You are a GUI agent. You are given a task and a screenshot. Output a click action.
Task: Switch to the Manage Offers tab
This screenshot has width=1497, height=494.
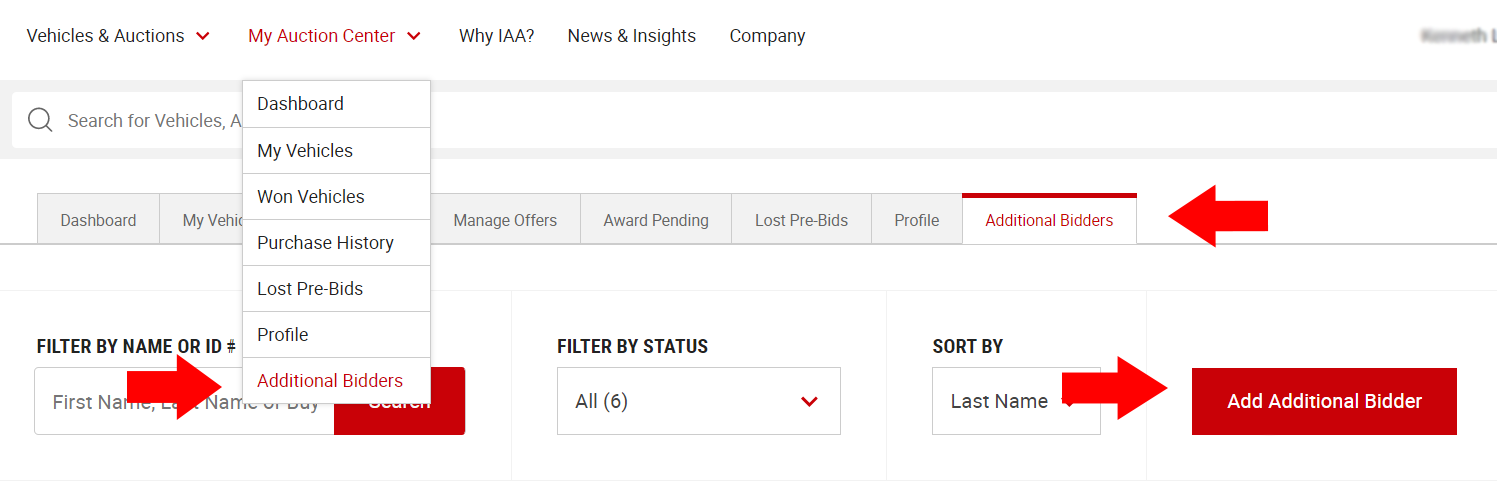tap(505, 220)
